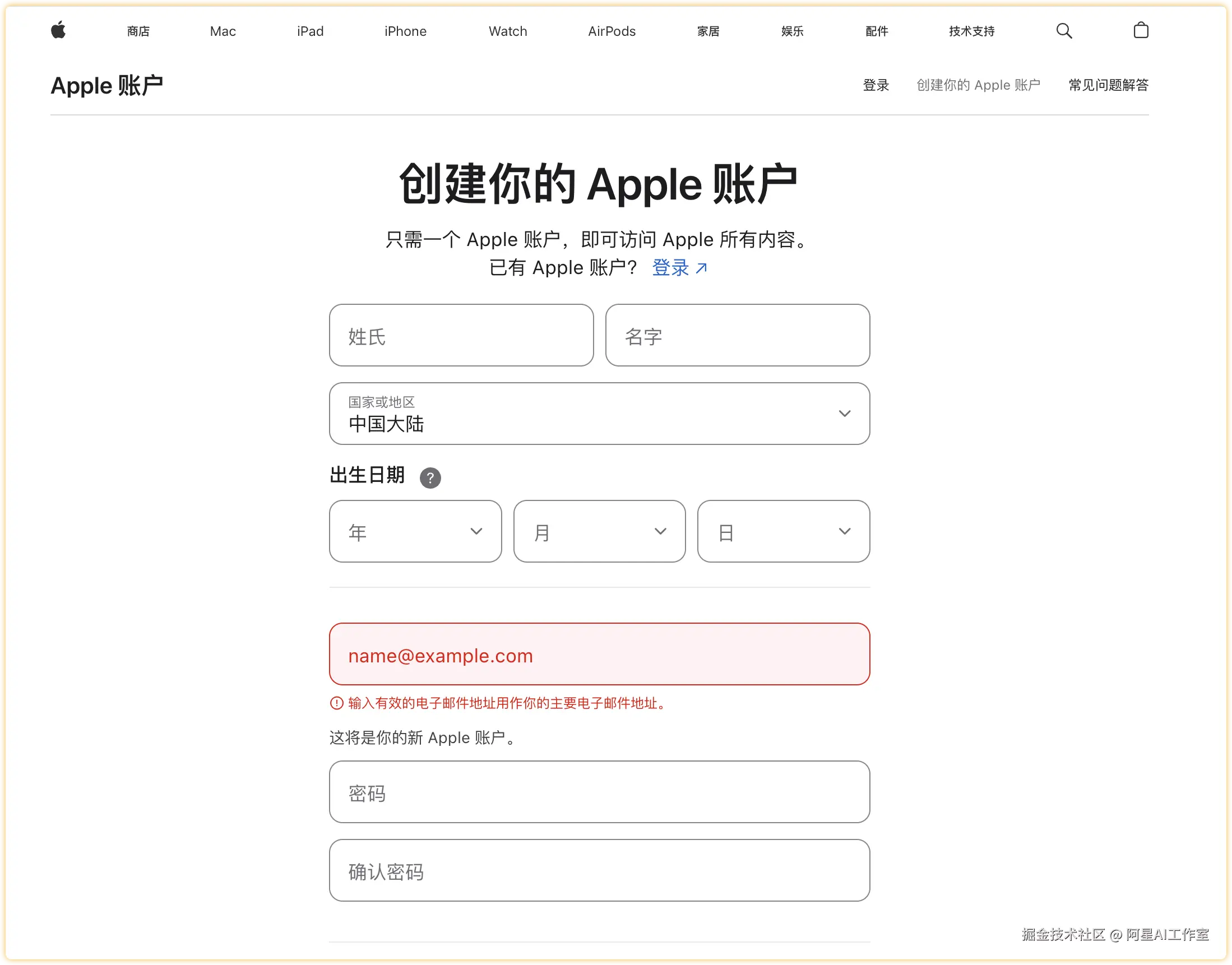Click the name@example.com email field
Image resolution: width=1232 pixels, height=965 pixels.
(x=599, y=654)
